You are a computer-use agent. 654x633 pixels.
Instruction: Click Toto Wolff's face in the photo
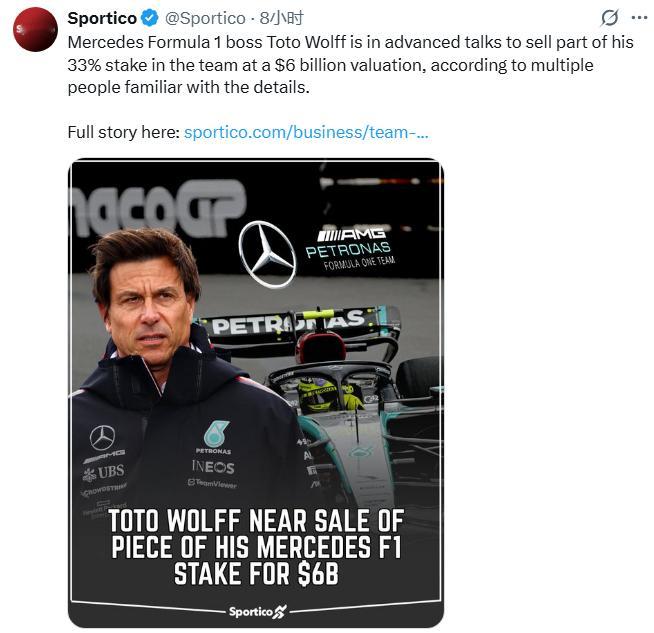coord(150,298)
